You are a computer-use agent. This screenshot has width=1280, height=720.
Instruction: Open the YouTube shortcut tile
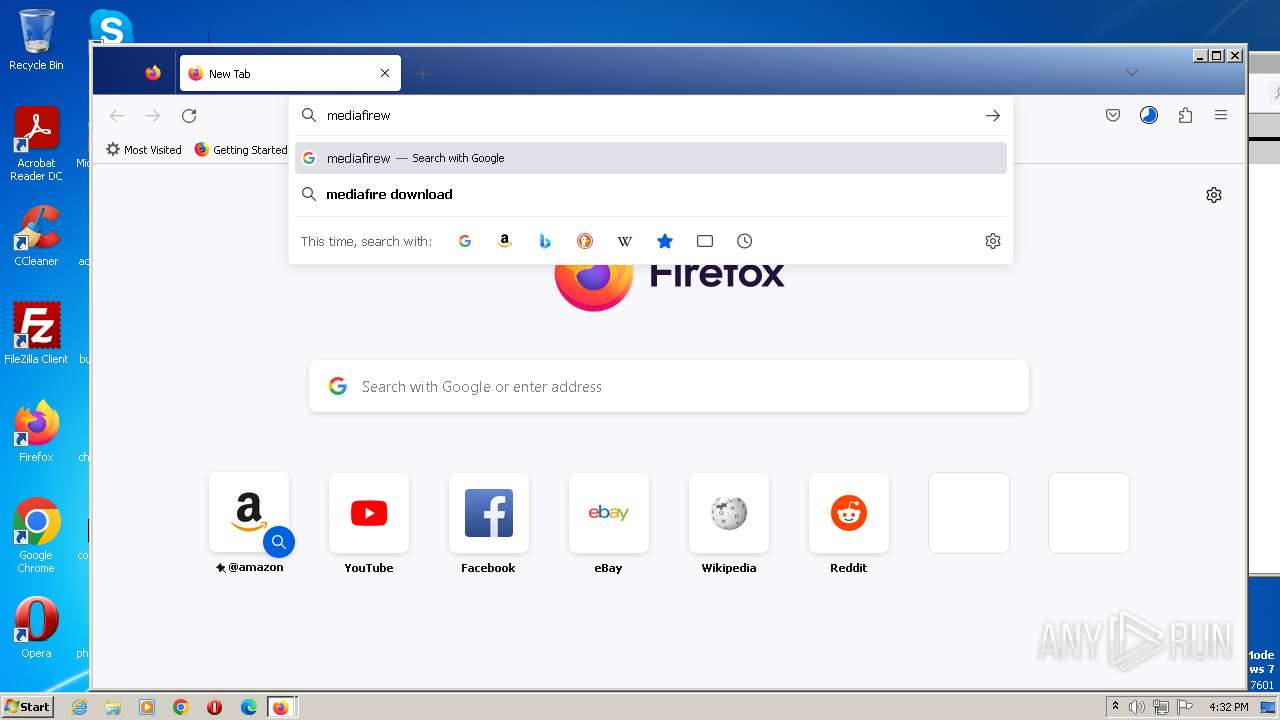(x=369, y=513)
